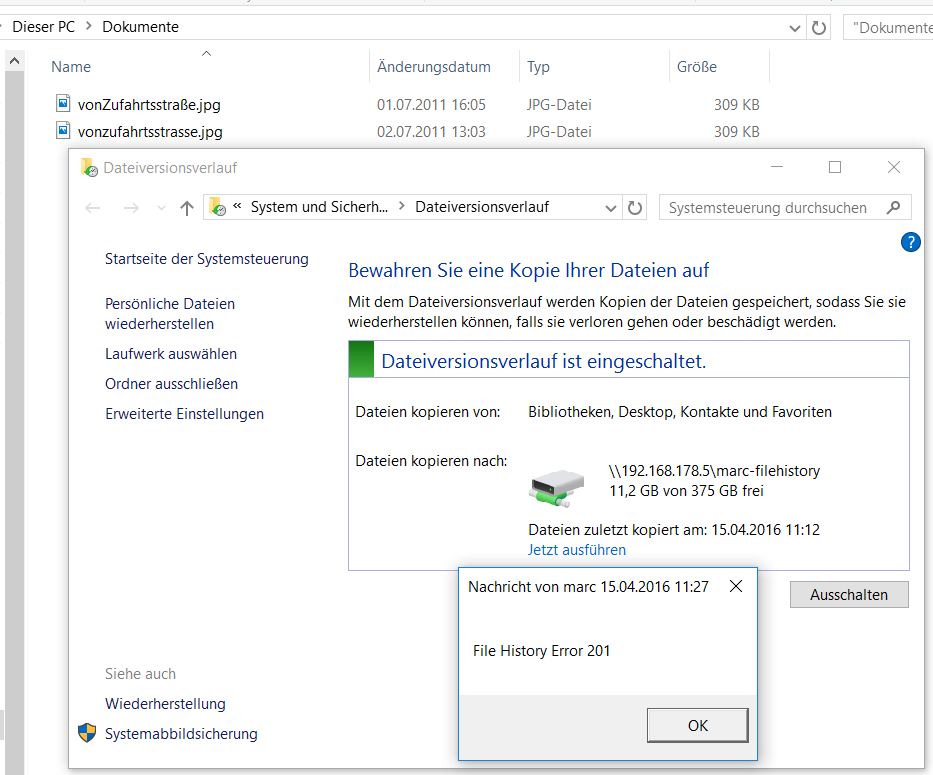Click the magnifier in Systemsteuerung search
Screen dimensions: 933x775
[x=892, y=208]
